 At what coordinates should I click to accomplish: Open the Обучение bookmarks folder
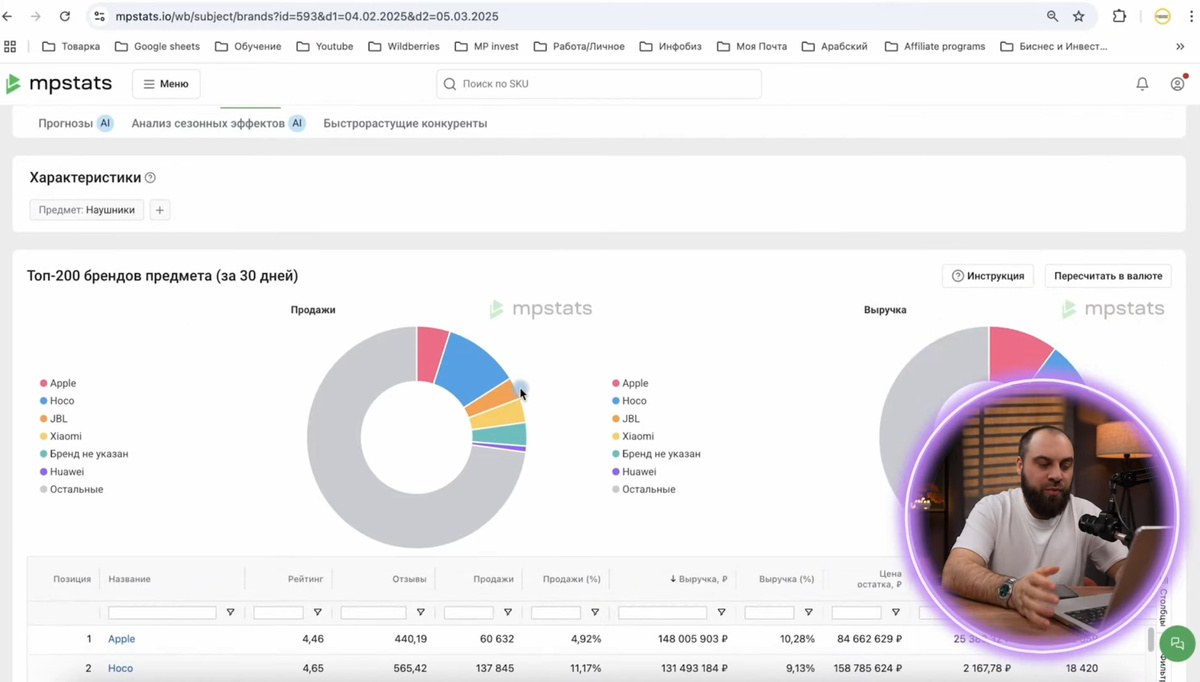coord(248,46)
